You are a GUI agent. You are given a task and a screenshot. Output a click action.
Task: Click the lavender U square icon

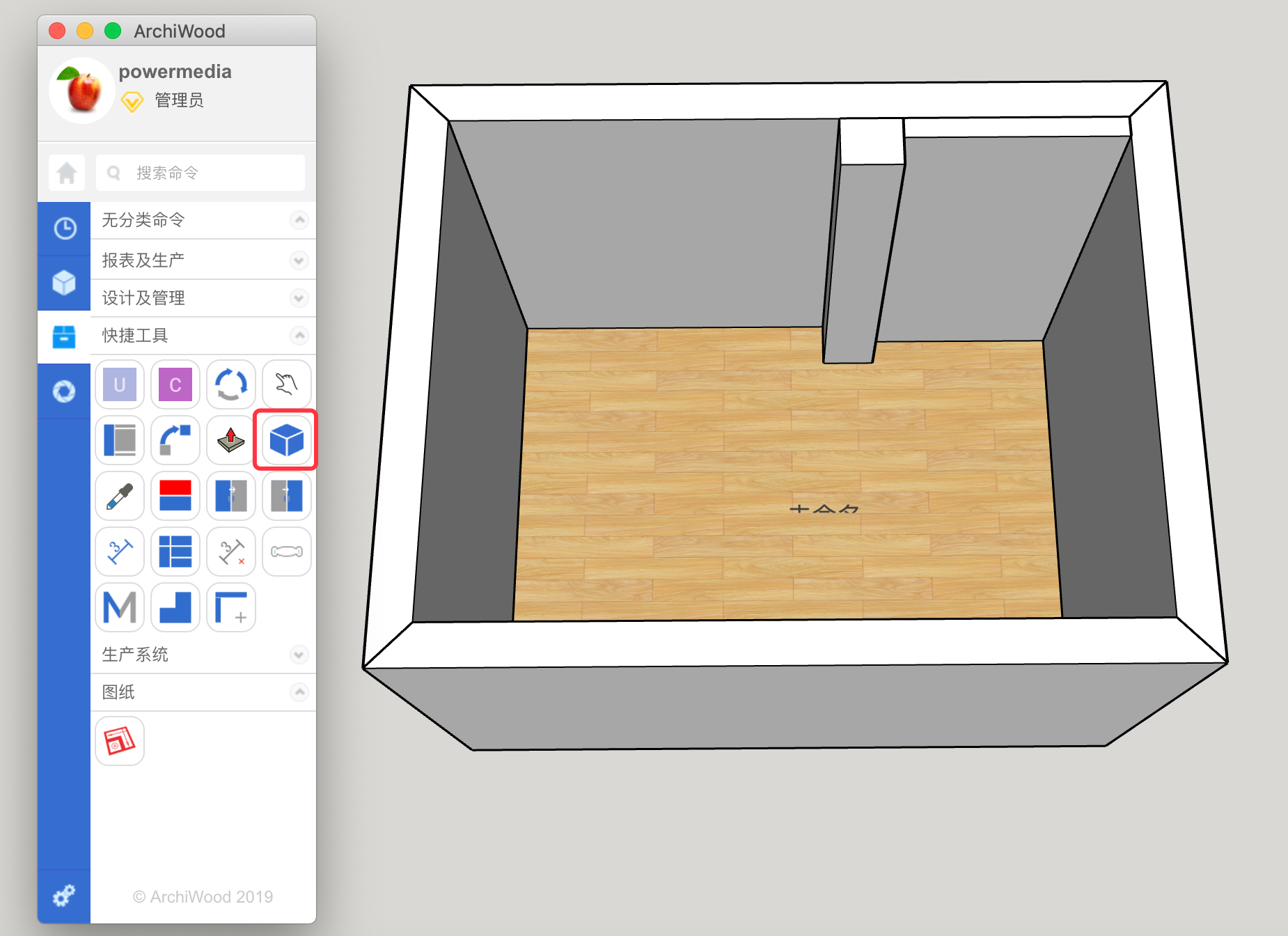click(x=120, y=384)
